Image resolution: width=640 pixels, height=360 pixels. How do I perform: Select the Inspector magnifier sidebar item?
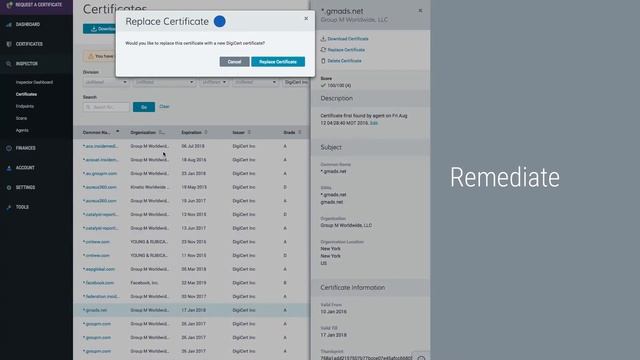pyautogui.click(x=9, y=64)
